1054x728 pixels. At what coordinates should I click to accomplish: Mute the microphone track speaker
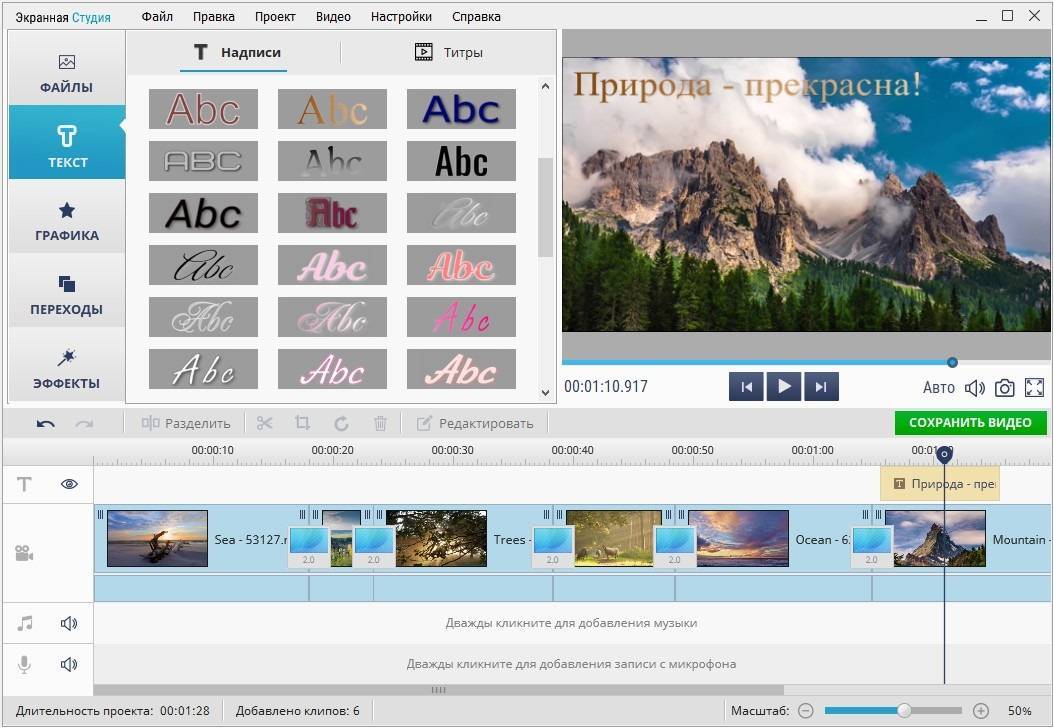[69, 664]
